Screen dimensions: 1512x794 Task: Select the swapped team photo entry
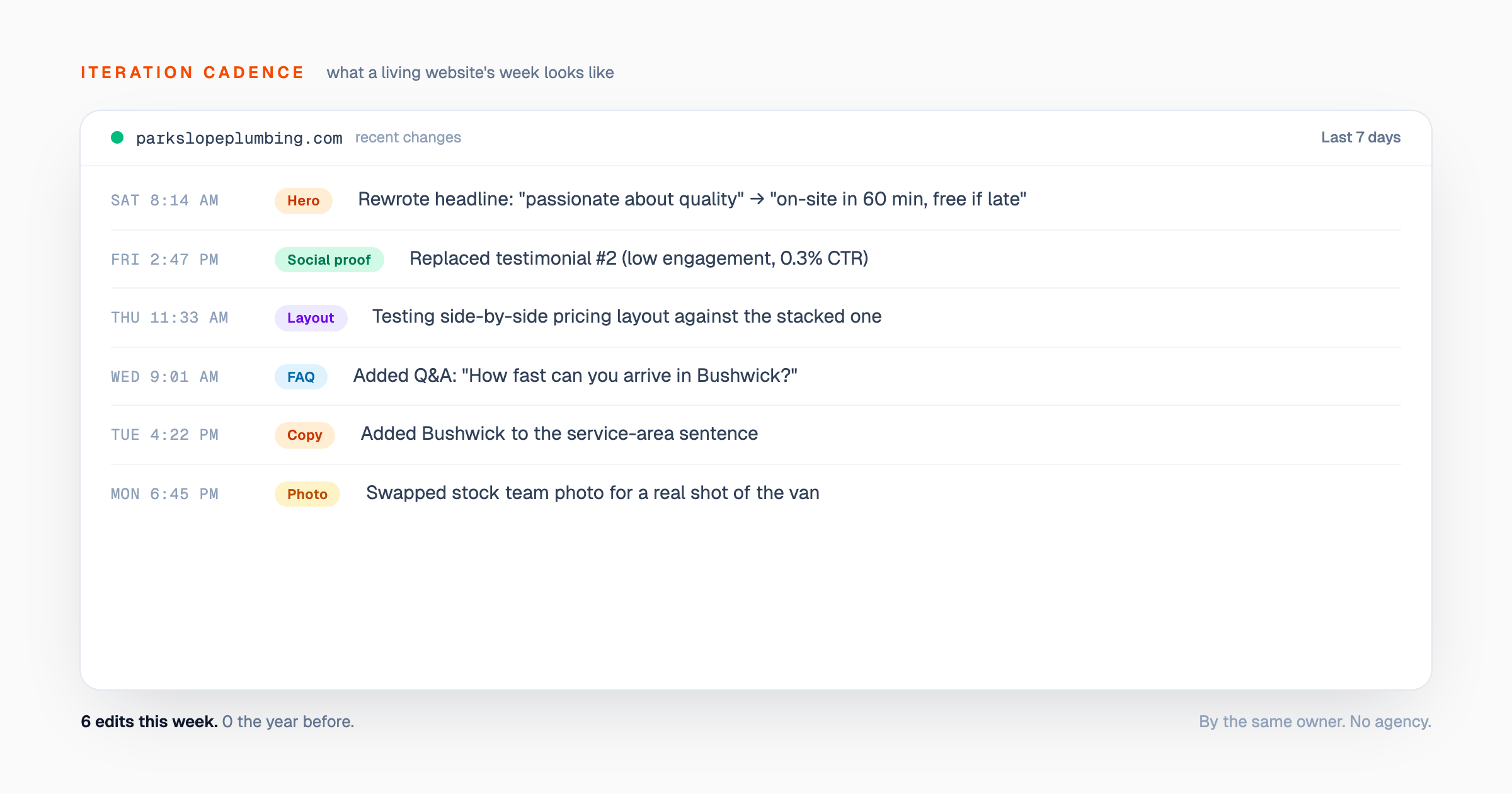592,493
